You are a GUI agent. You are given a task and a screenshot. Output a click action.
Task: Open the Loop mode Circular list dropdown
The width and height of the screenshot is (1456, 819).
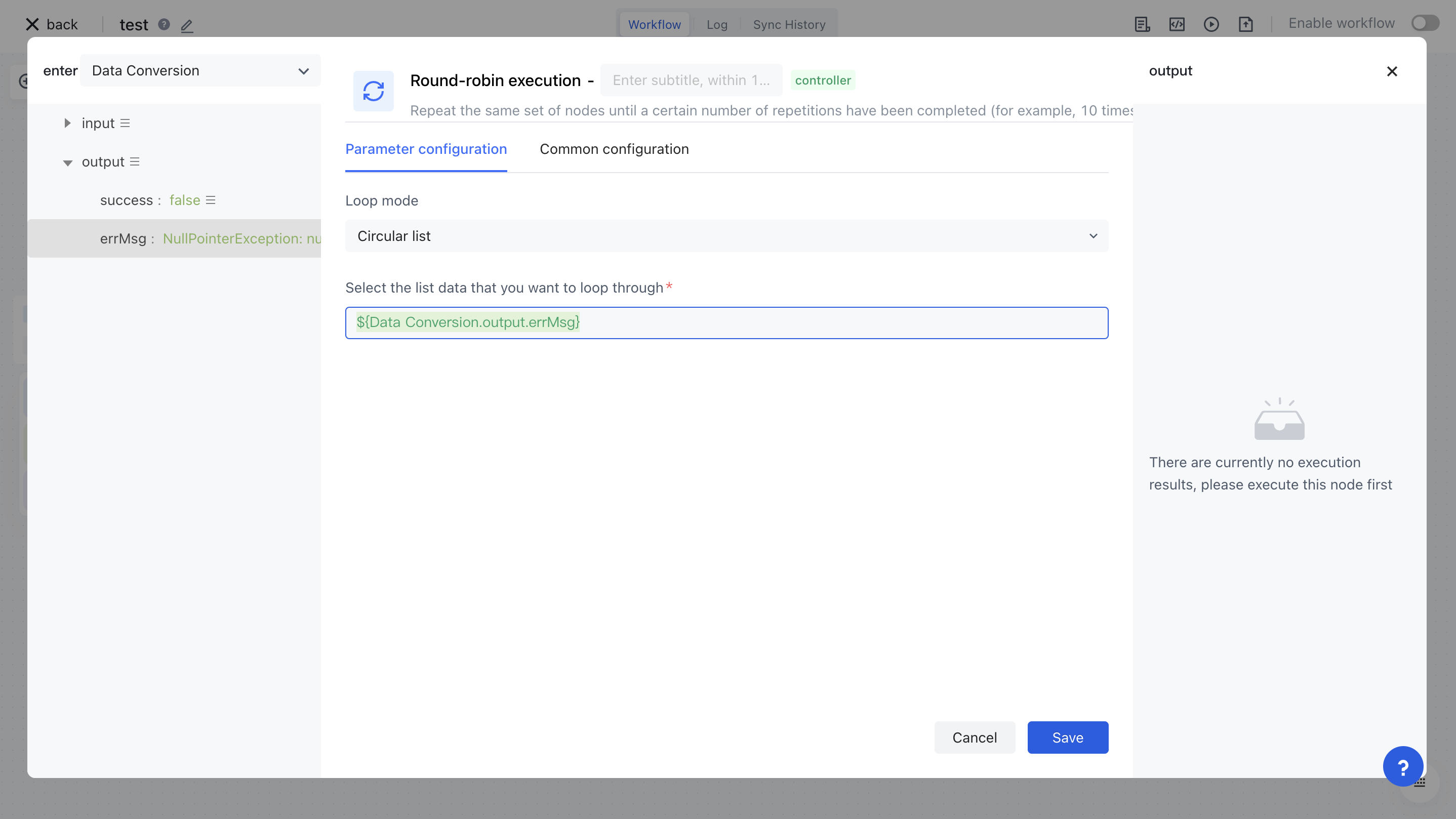[x=726, y=236]
